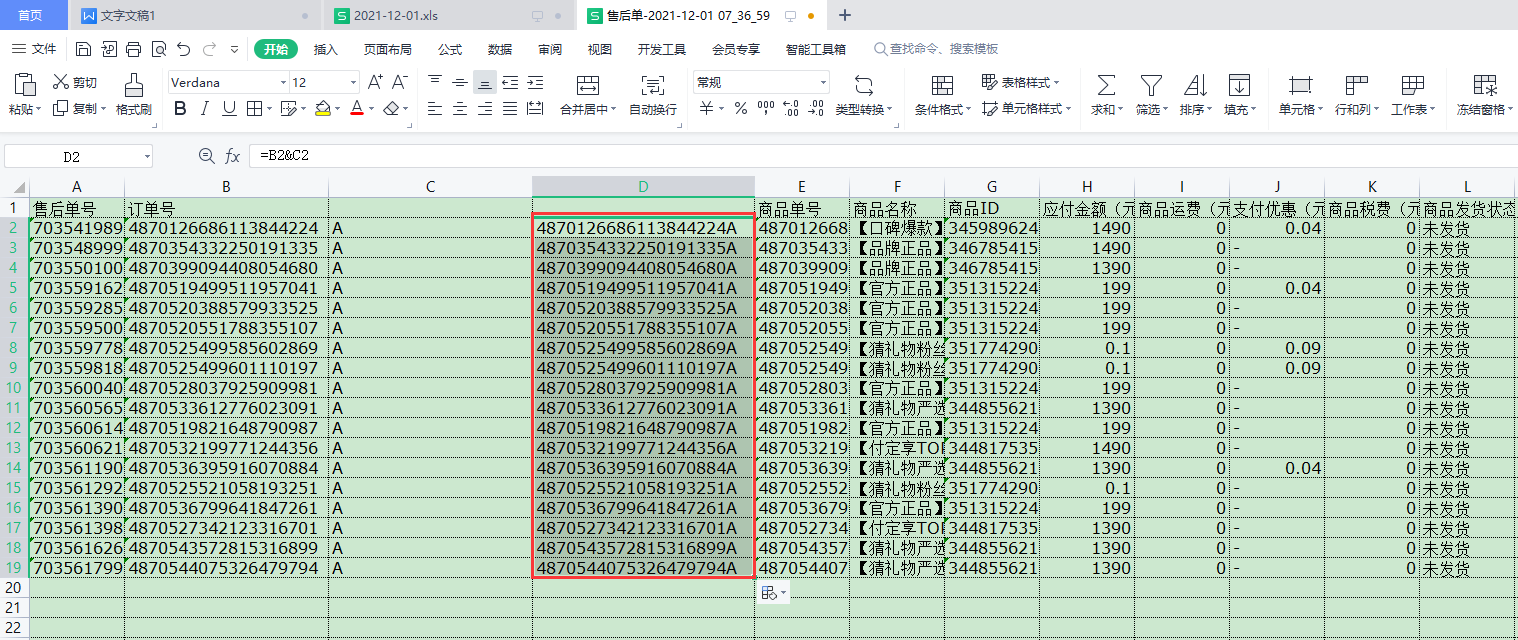Add a new document tab with plus
The height and width of the screenshot is (640, 1518).
tap(845, 16)
